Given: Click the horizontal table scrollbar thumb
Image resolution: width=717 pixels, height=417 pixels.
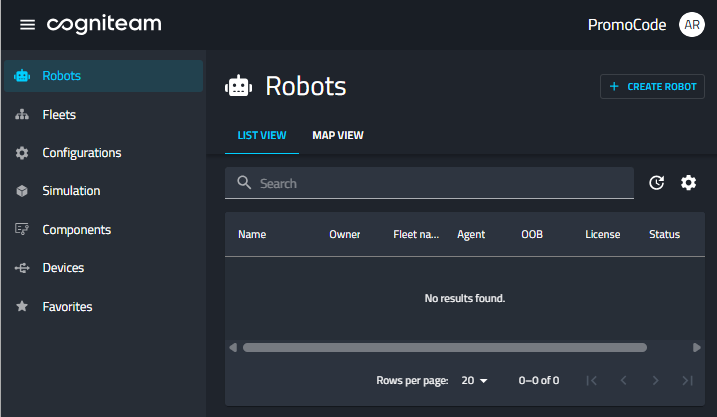Looking at the screenshot, I should pyautogui.click(x=444, y=348).
